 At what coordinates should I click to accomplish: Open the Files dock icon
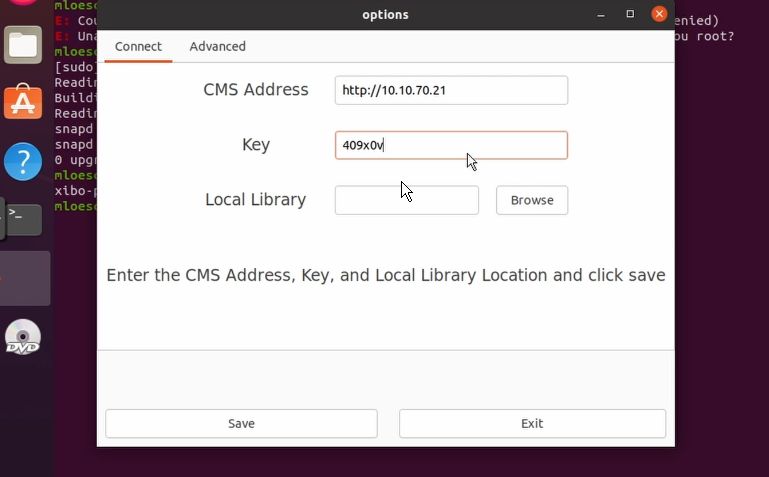click(x=23, y=44)
